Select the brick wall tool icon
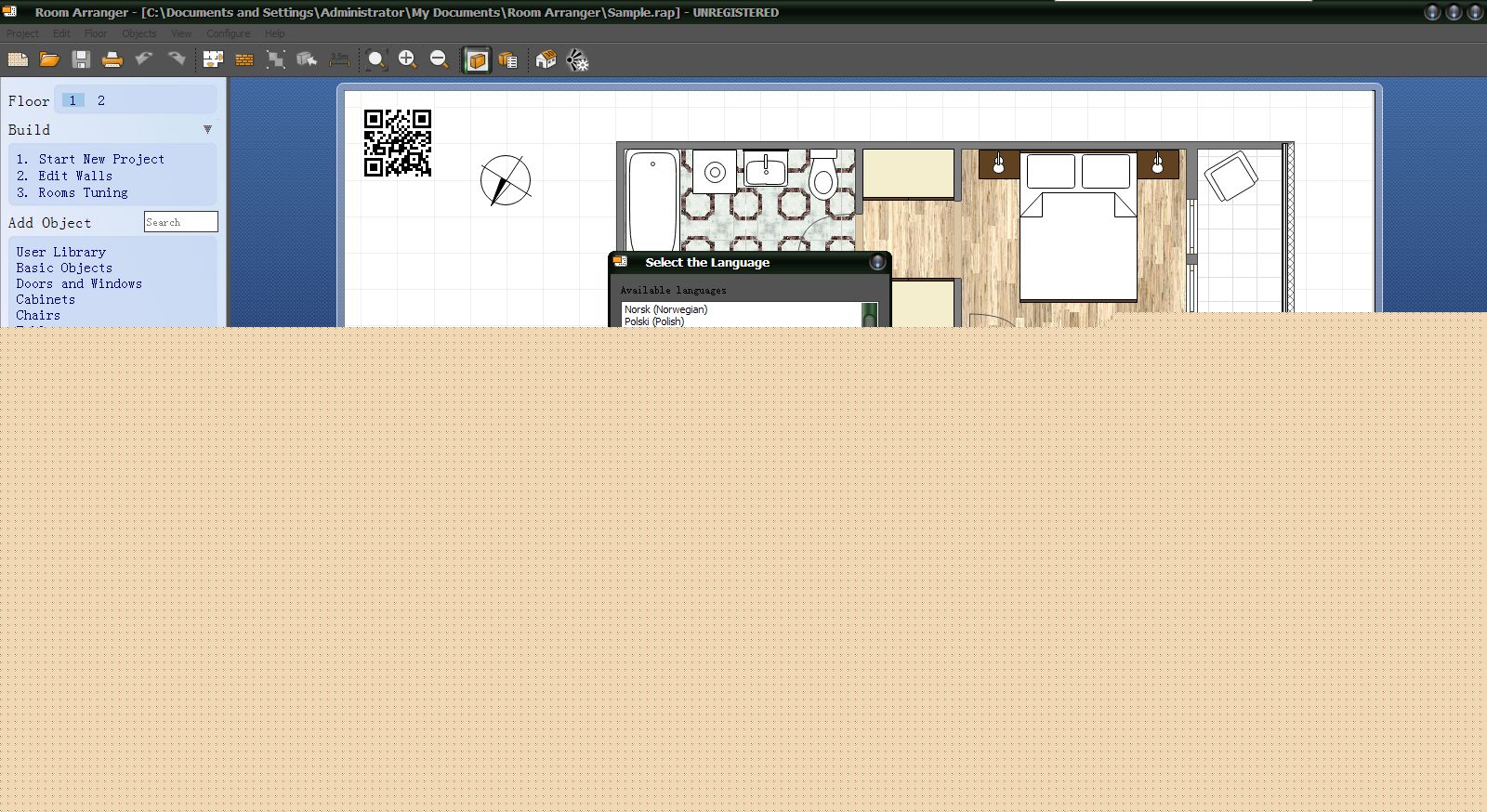1487x812 pixels. (244, 60)
